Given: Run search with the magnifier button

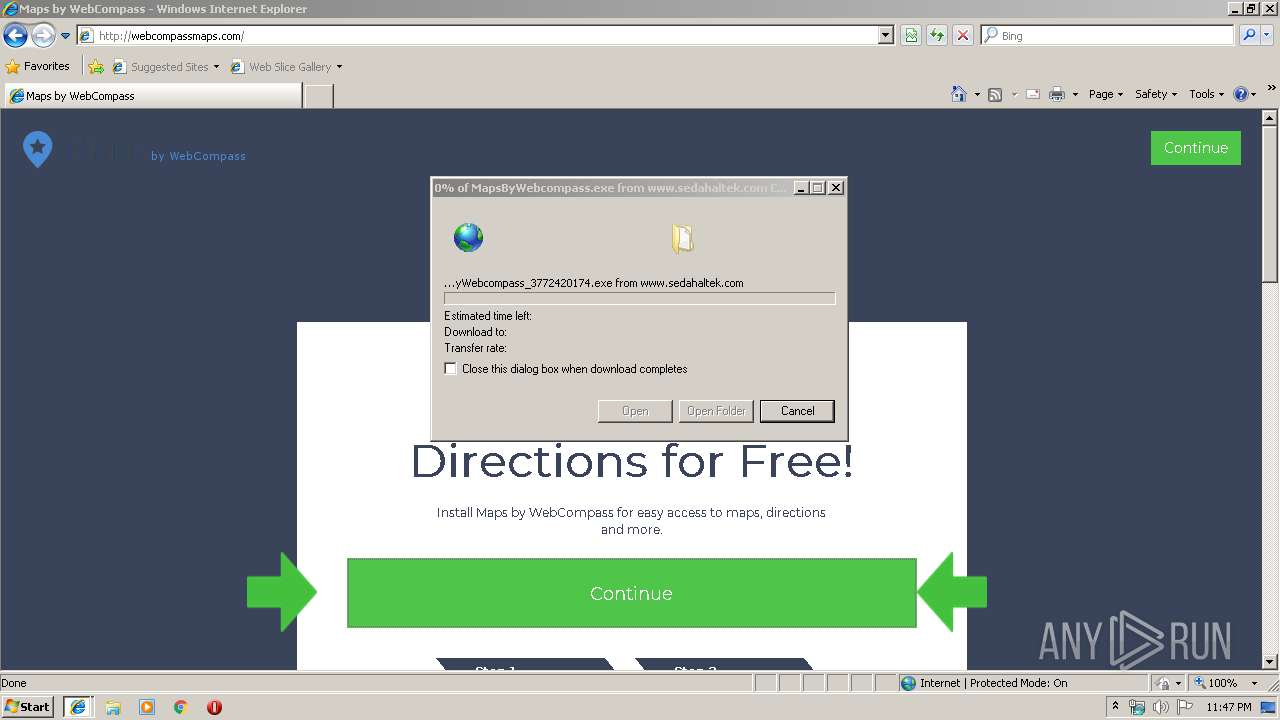Looking at the screenshot, I should (x=1248, y=36).
